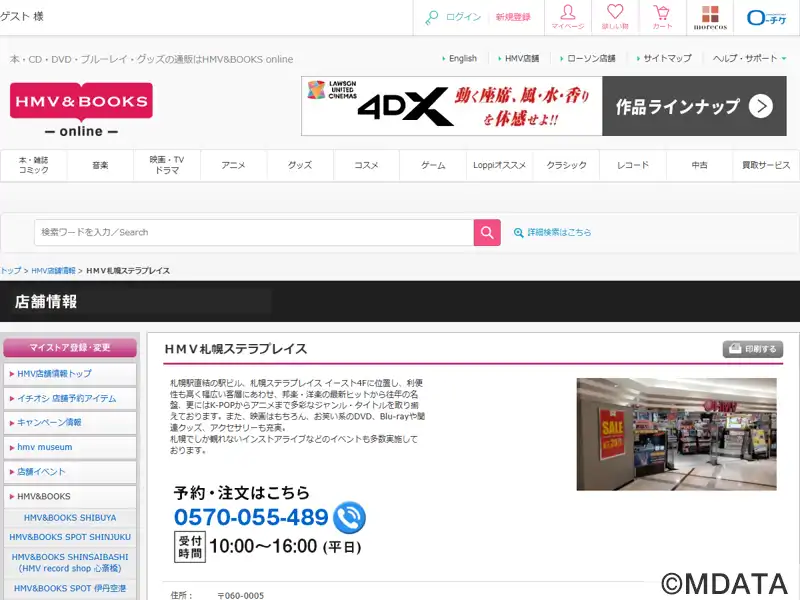The width and height of the screenshot is (800, 600).
Task: Open イチオシ 店舗予約アイテム sidebar item
Action: coord(70,398)
